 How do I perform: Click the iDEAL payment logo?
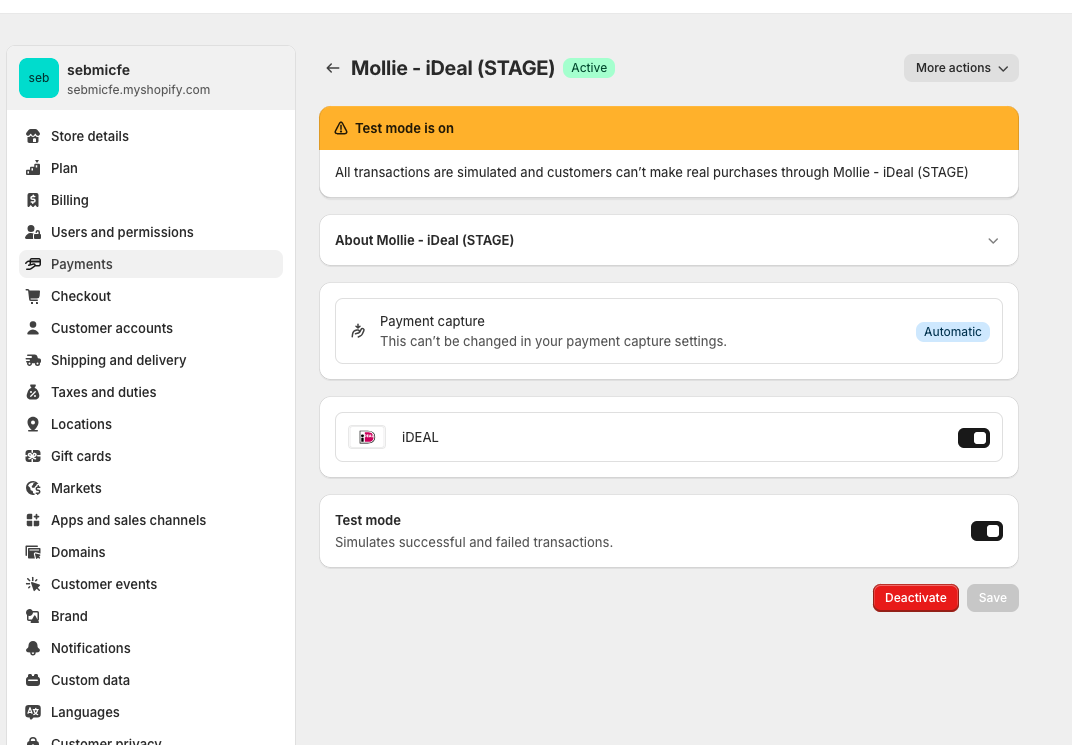367,437
